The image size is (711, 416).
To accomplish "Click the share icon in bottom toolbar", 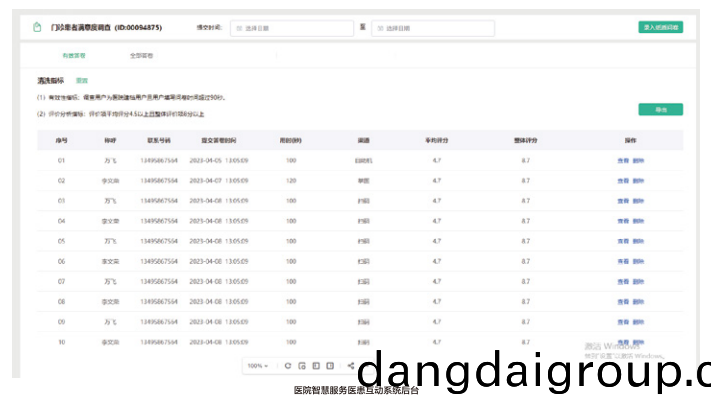I will pos(351,366).
